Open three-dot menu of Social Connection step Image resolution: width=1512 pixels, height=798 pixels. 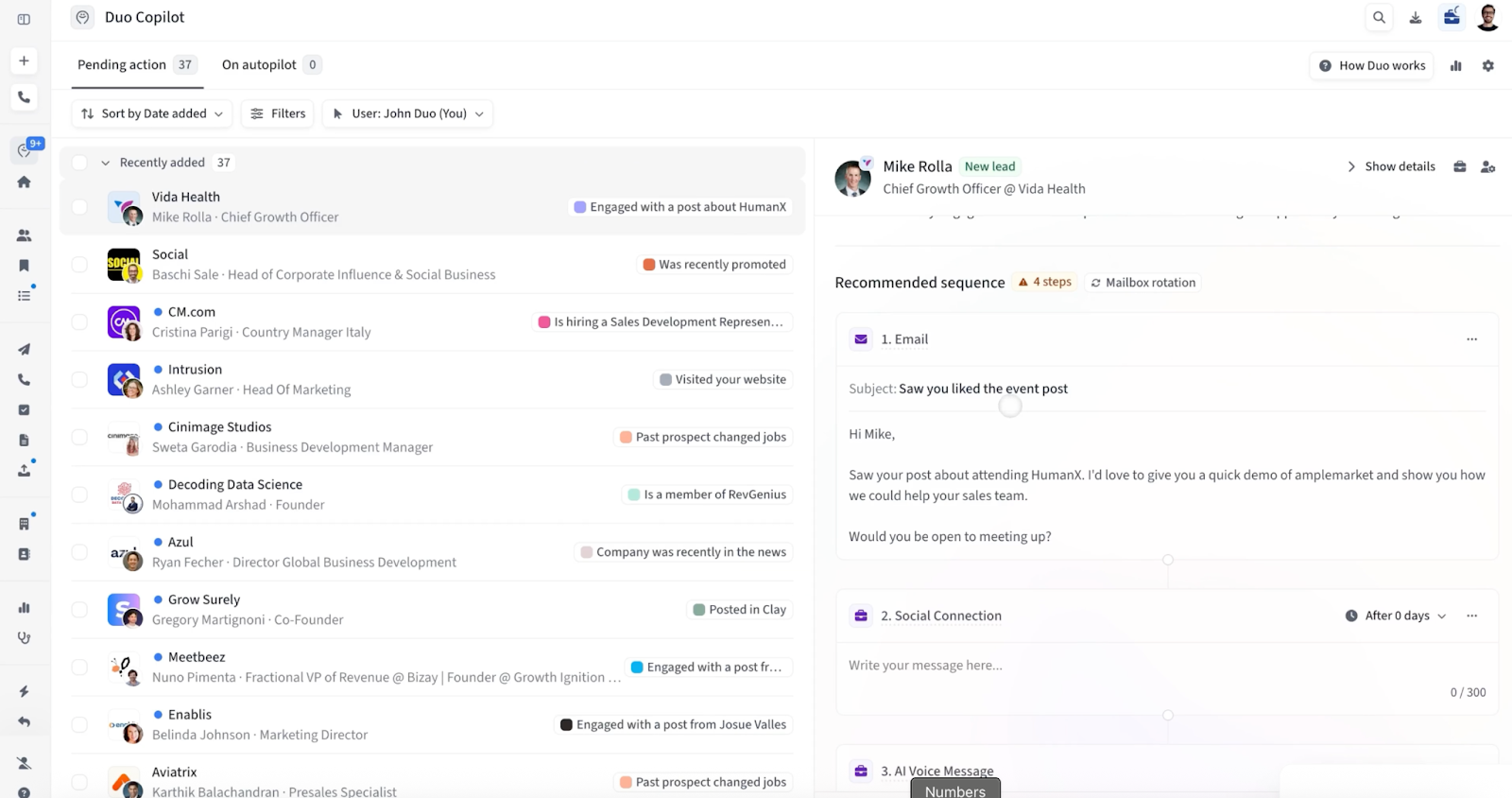click(1471, 616)
